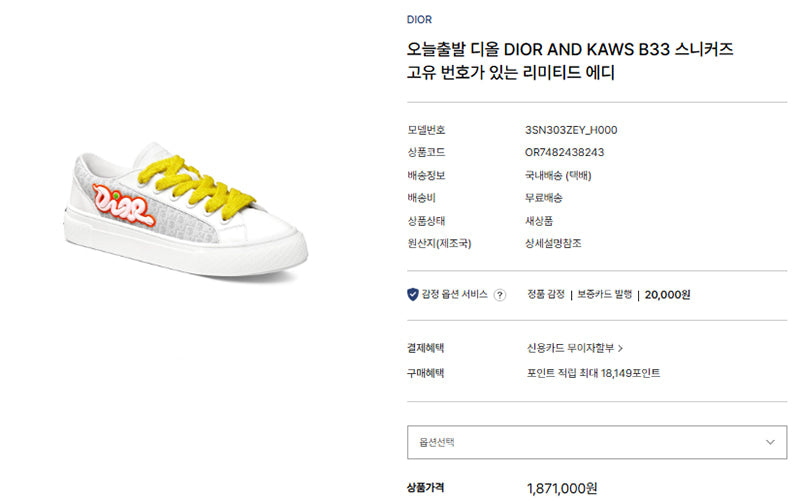
Task: Click the 20,000원 authentication fee
Action: pos(667,295)
